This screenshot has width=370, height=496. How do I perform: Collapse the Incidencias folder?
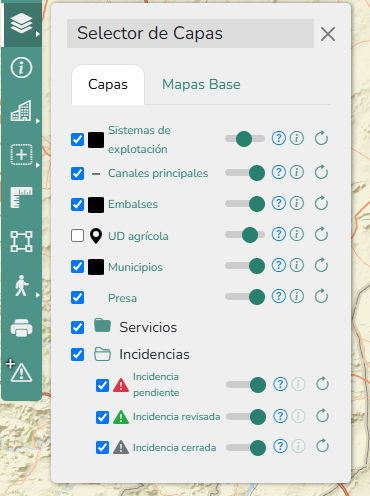click(102, 354)
